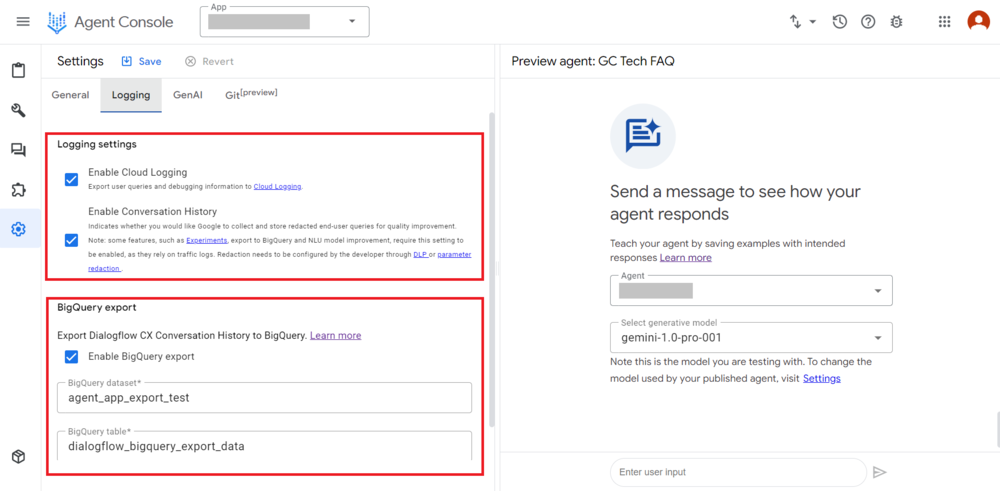1000x491 pixels.
Task: Open the Experiments link
Action: [207, 240]
